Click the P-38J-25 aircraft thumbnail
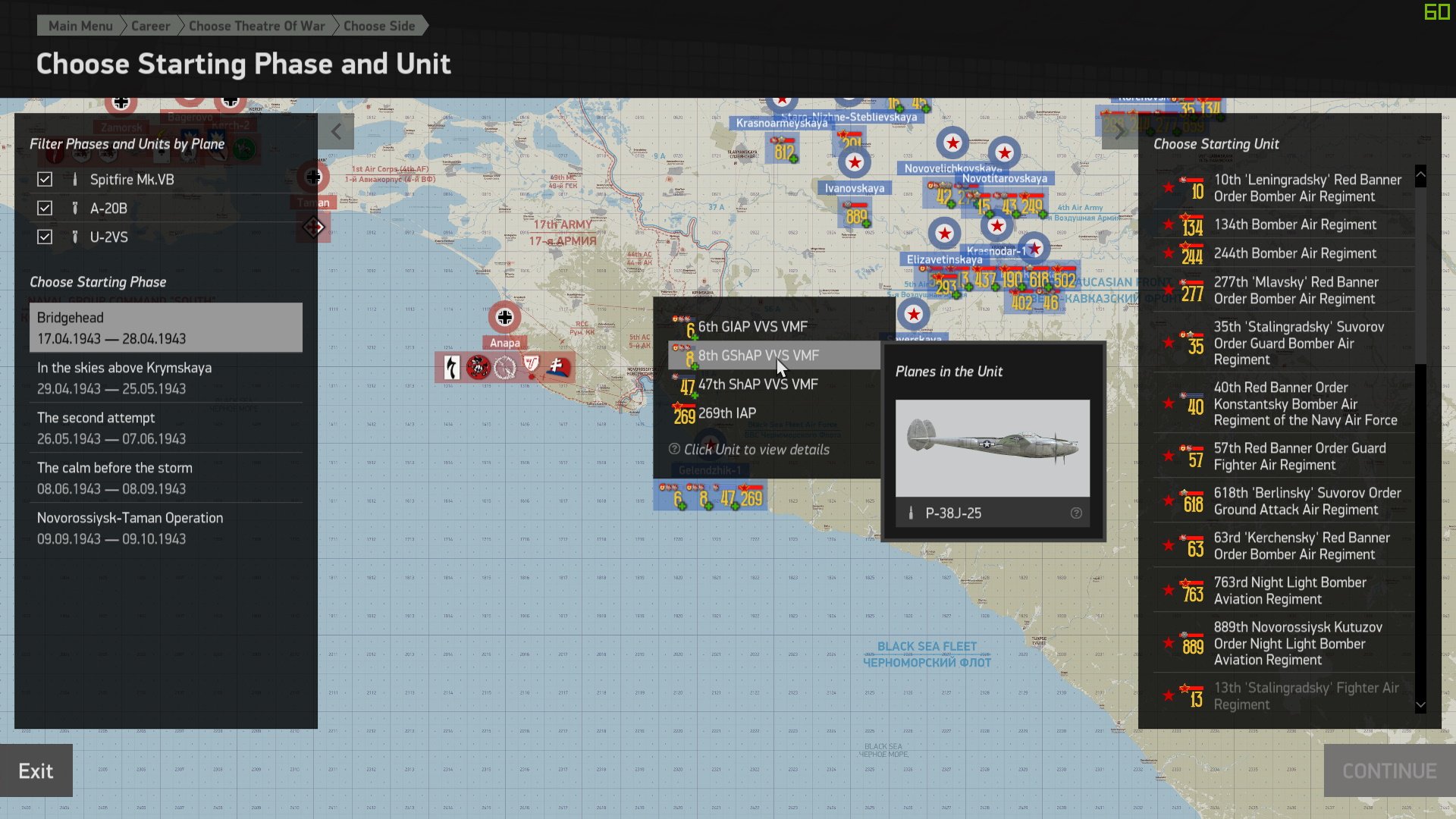 pos(992,448)
